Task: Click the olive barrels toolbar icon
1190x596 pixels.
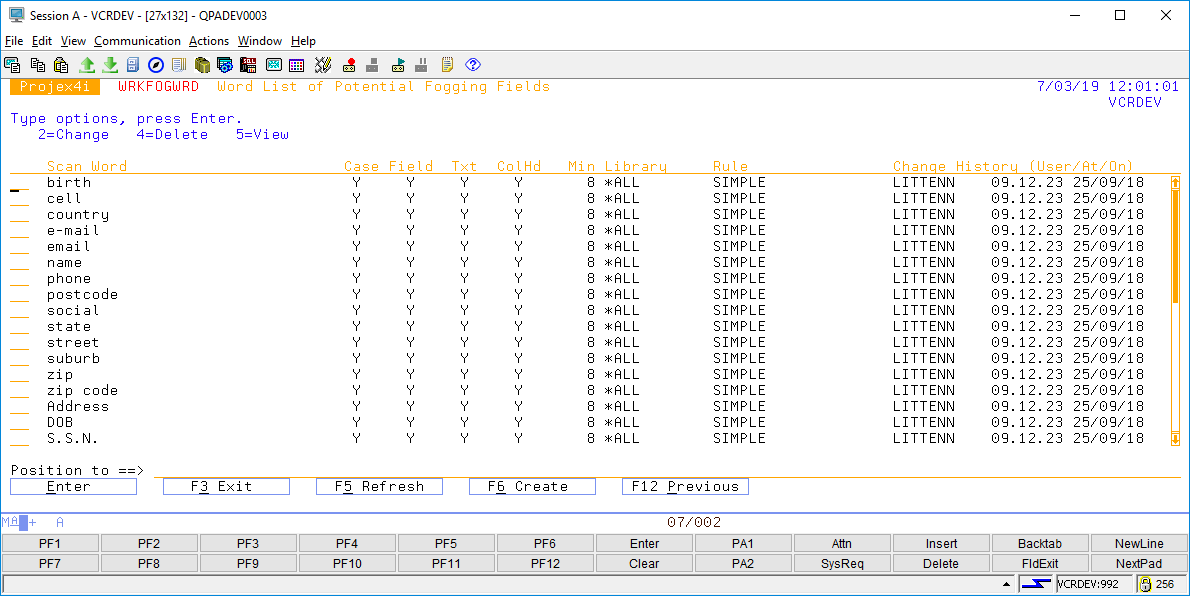Action: coord(202,65)
